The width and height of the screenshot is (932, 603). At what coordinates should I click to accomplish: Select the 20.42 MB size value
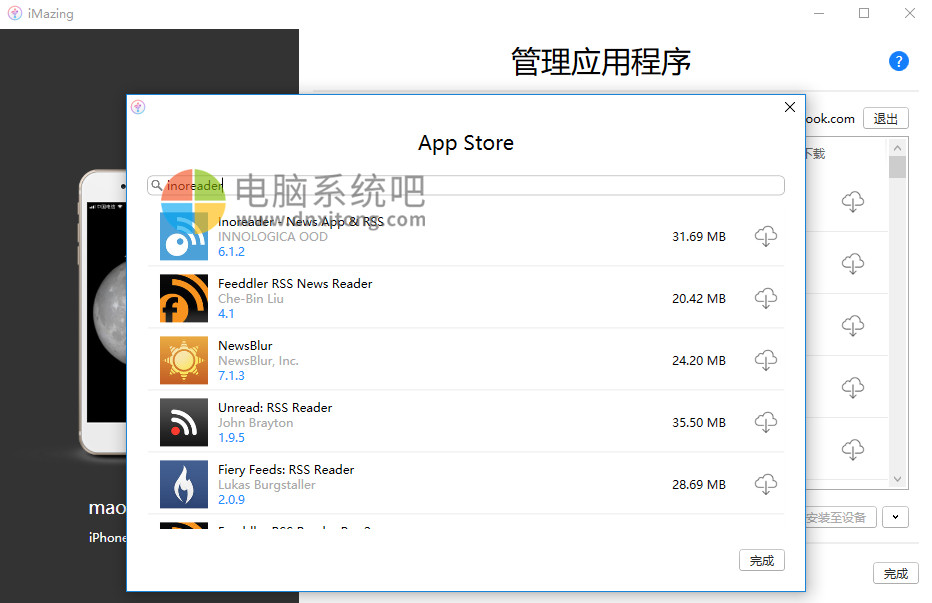click(x=698, y=298)
